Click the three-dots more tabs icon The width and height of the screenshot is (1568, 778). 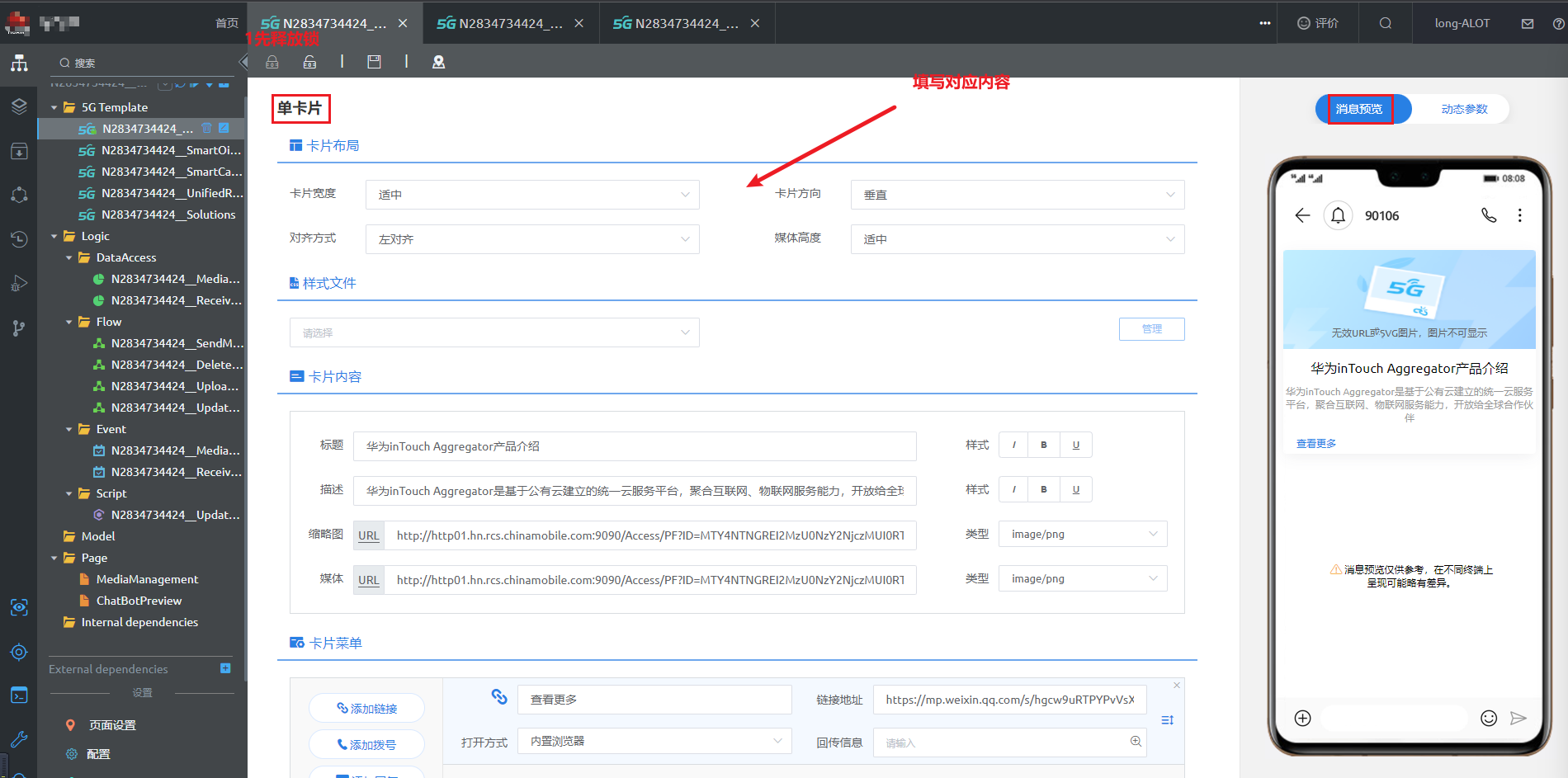pos(1264,23)
